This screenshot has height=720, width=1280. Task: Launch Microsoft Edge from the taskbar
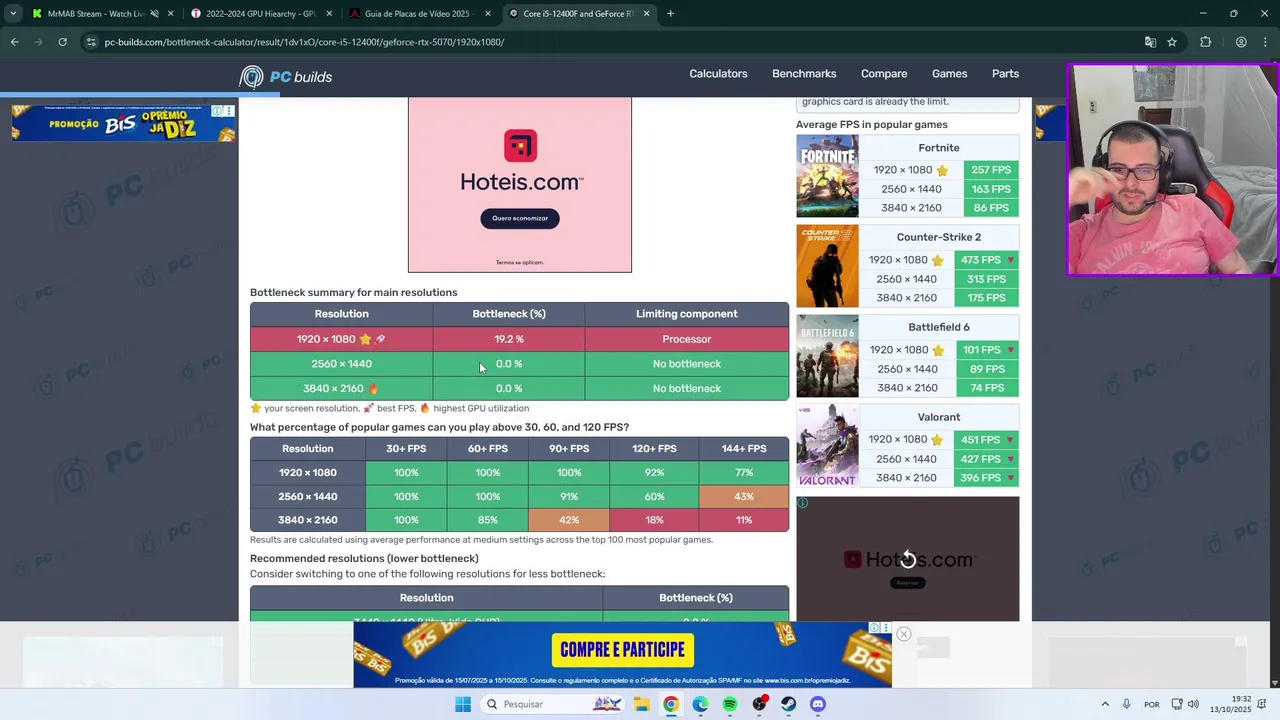coord(700,704)
